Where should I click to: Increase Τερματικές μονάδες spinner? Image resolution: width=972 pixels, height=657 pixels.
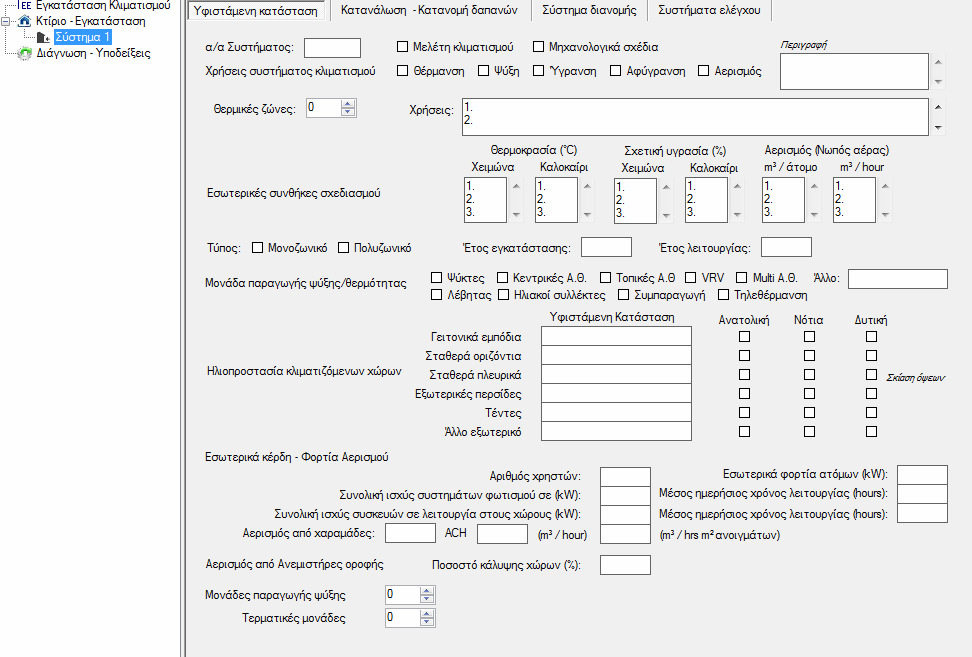426,614
